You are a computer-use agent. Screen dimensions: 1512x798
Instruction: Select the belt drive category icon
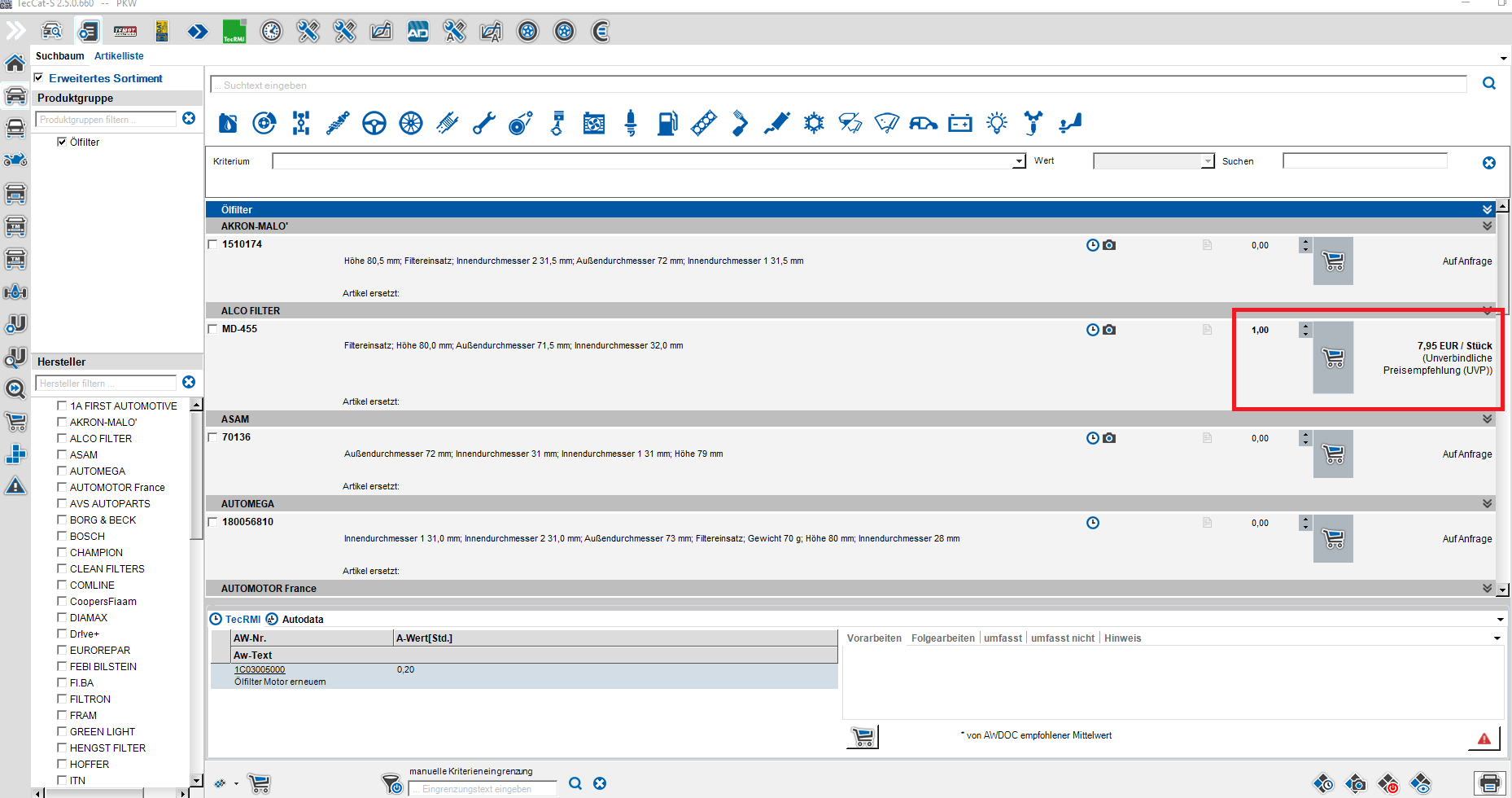tap(521, 123)
